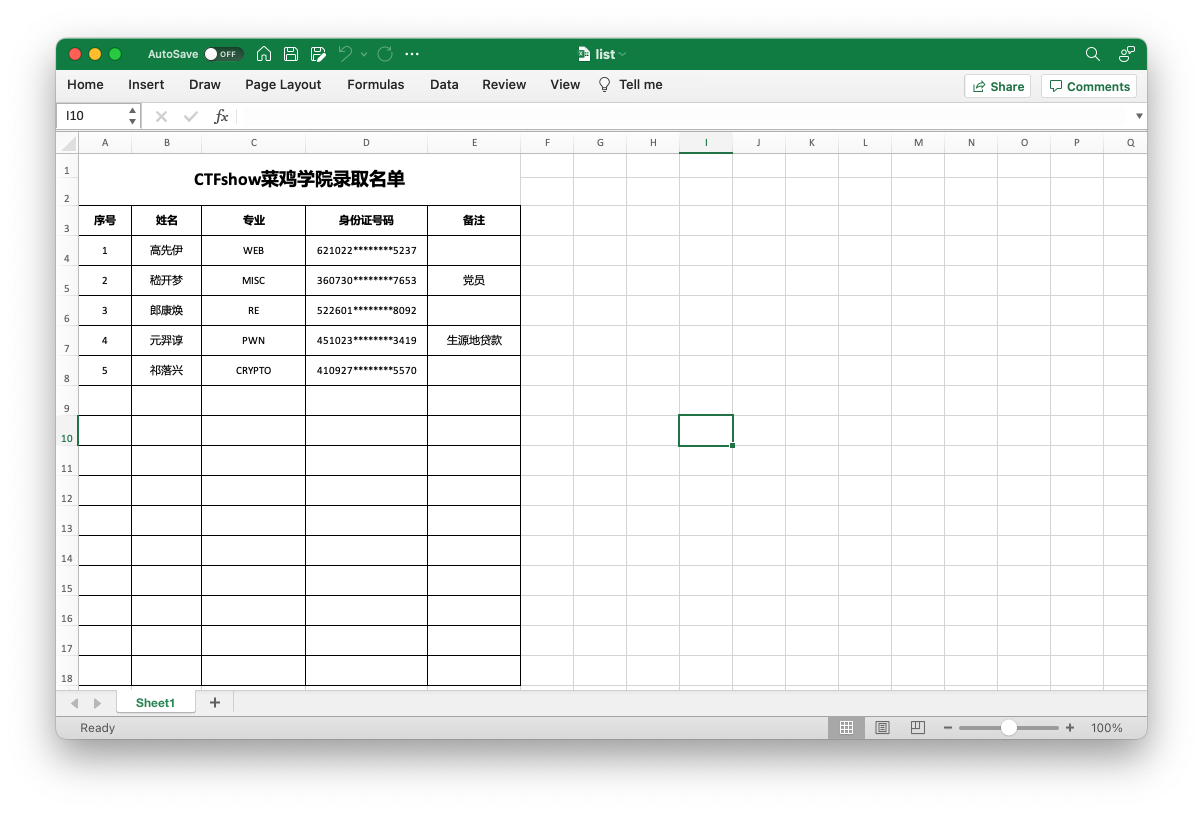Click the Undo arrow icon

pos(345,54)
